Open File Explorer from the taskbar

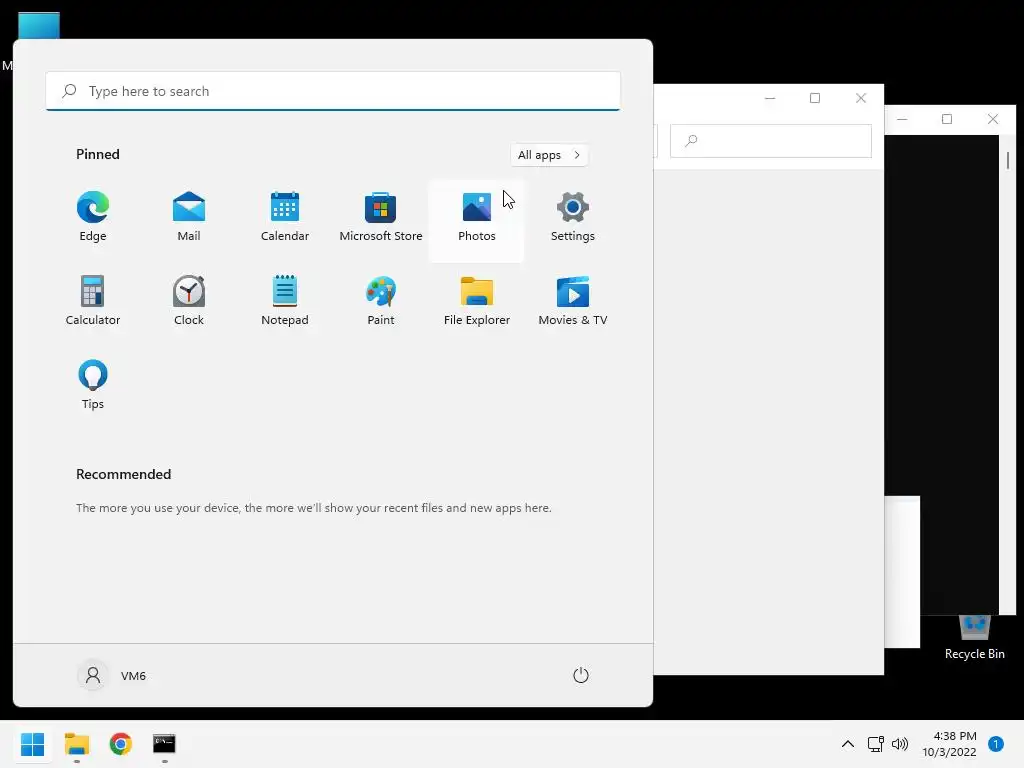point(76,744)
